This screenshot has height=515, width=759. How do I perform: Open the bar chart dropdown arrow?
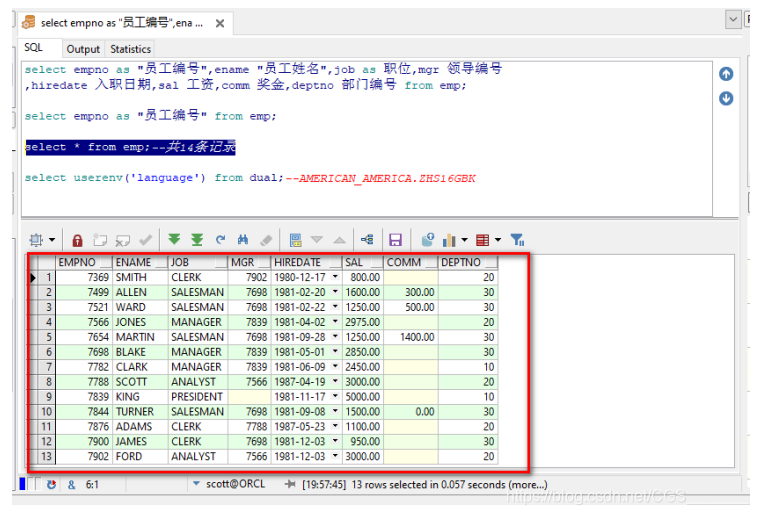pos(465,240)
